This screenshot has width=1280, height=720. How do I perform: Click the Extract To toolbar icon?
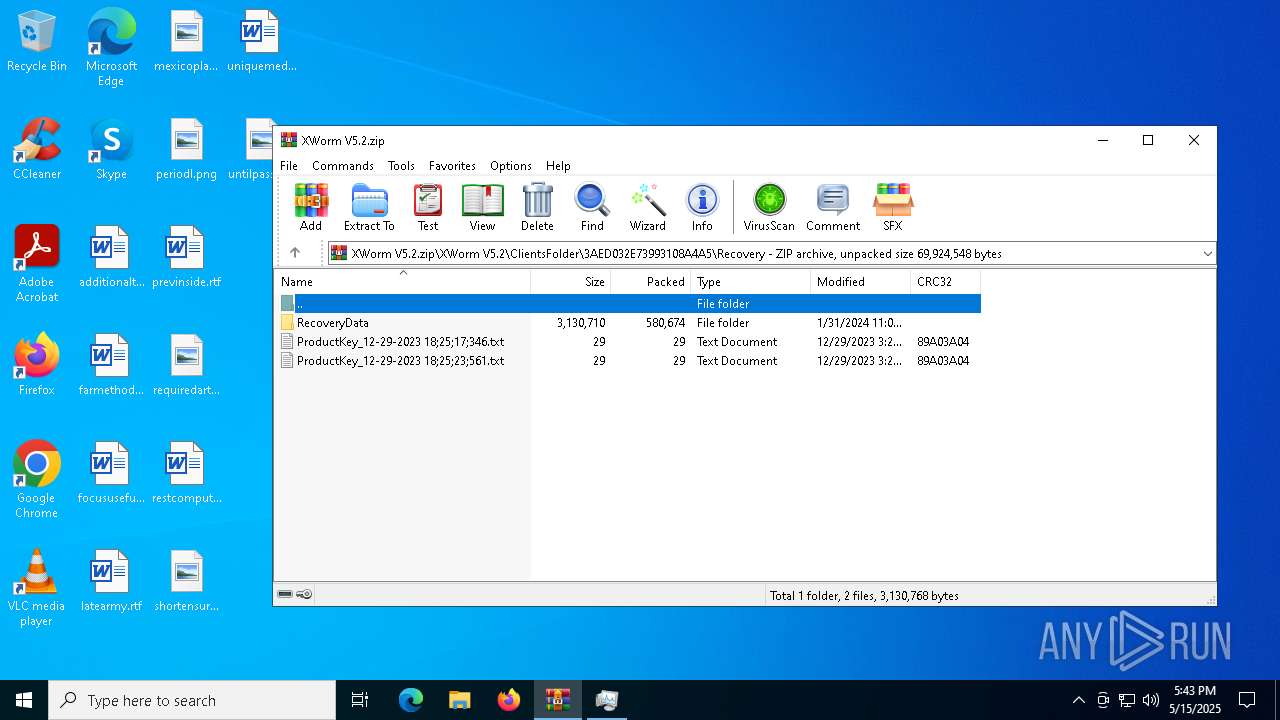tap(369, 207)
